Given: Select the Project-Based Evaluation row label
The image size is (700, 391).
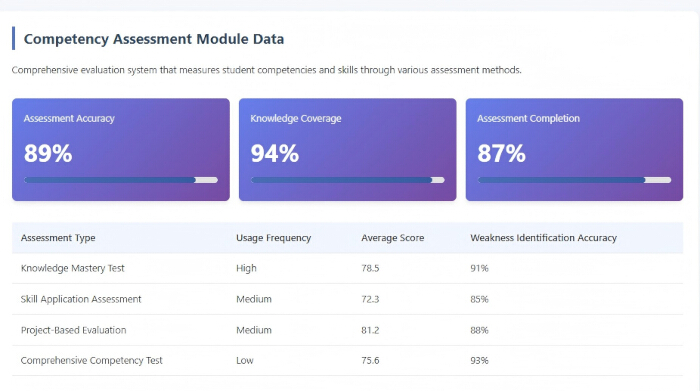Looking at the screenshot, I should [x=74, y=330].
